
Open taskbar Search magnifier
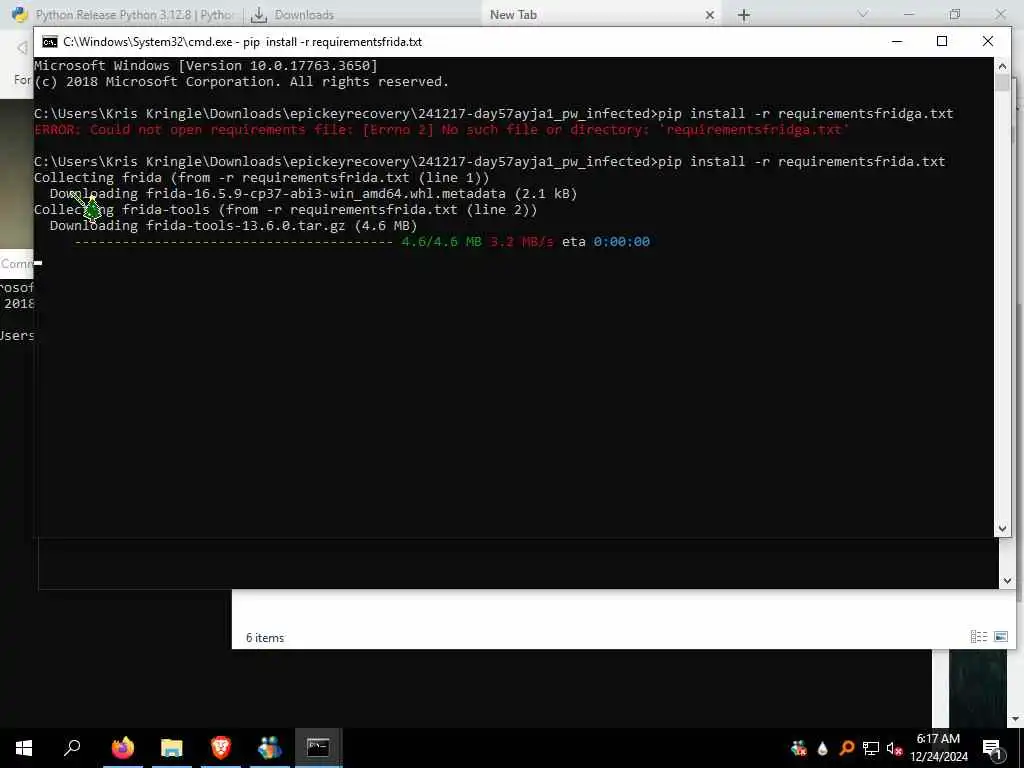(x=72, y=748)
